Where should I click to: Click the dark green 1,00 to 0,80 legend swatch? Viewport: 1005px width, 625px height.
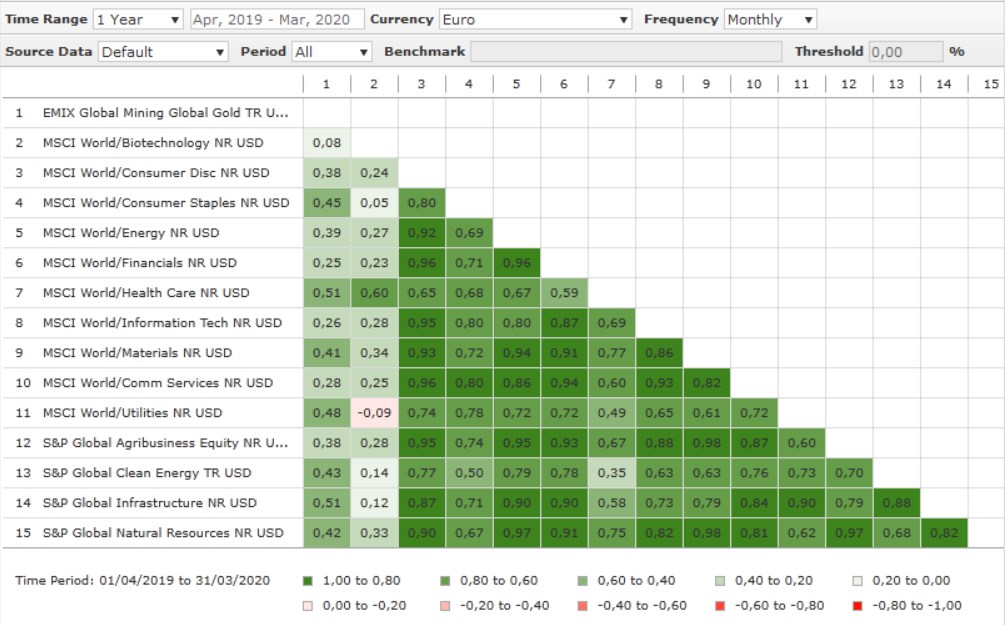tap(306, 580)
